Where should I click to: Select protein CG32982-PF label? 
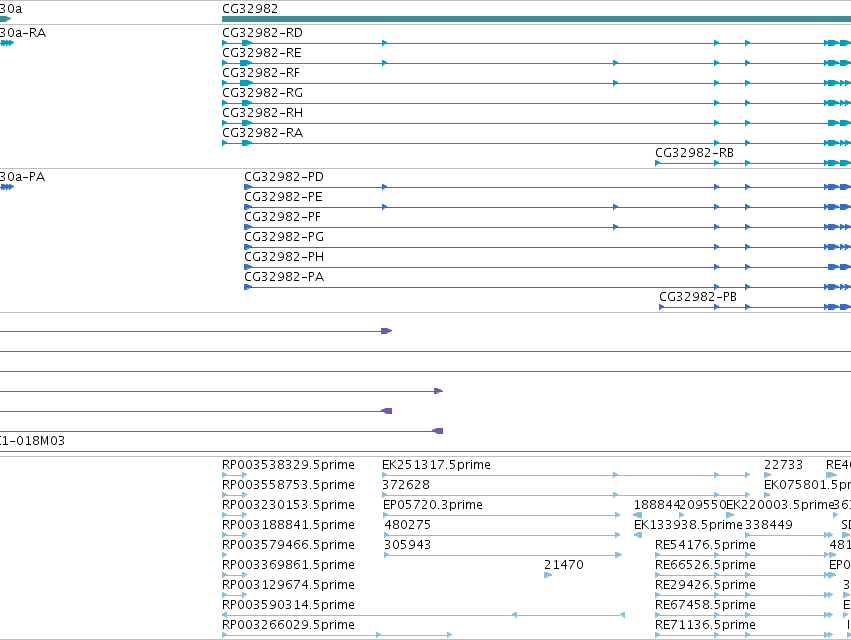pos(283,217)
